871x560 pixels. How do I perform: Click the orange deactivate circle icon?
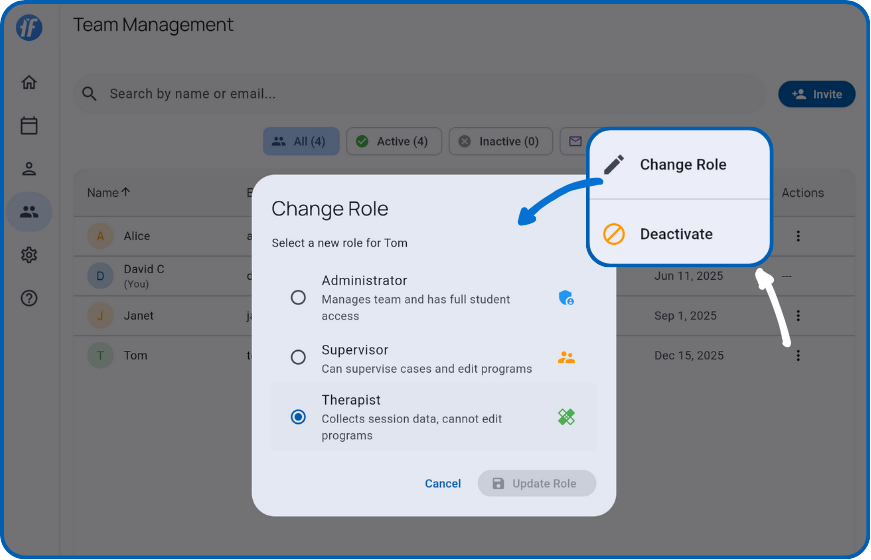tap(614, 234)
